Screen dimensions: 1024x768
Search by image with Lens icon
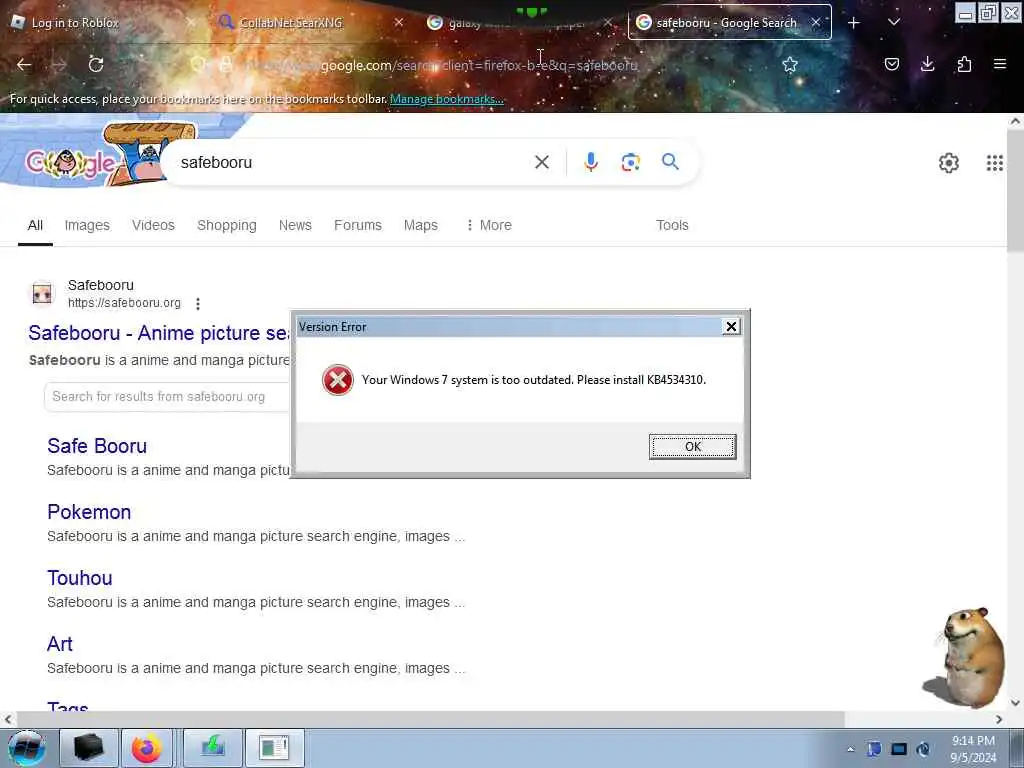(x=630, y=162)
